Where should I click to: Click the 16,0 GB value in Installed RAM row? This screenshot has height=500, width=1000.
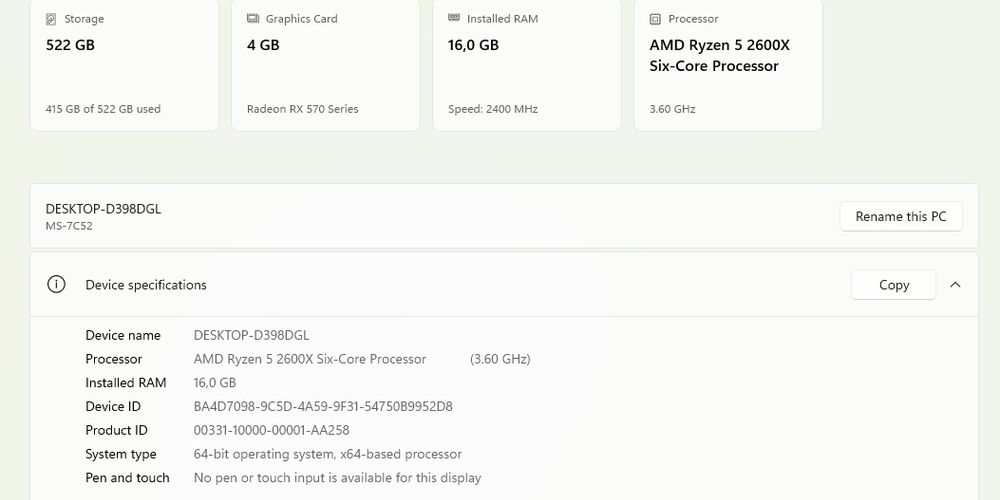coord(214,383)
